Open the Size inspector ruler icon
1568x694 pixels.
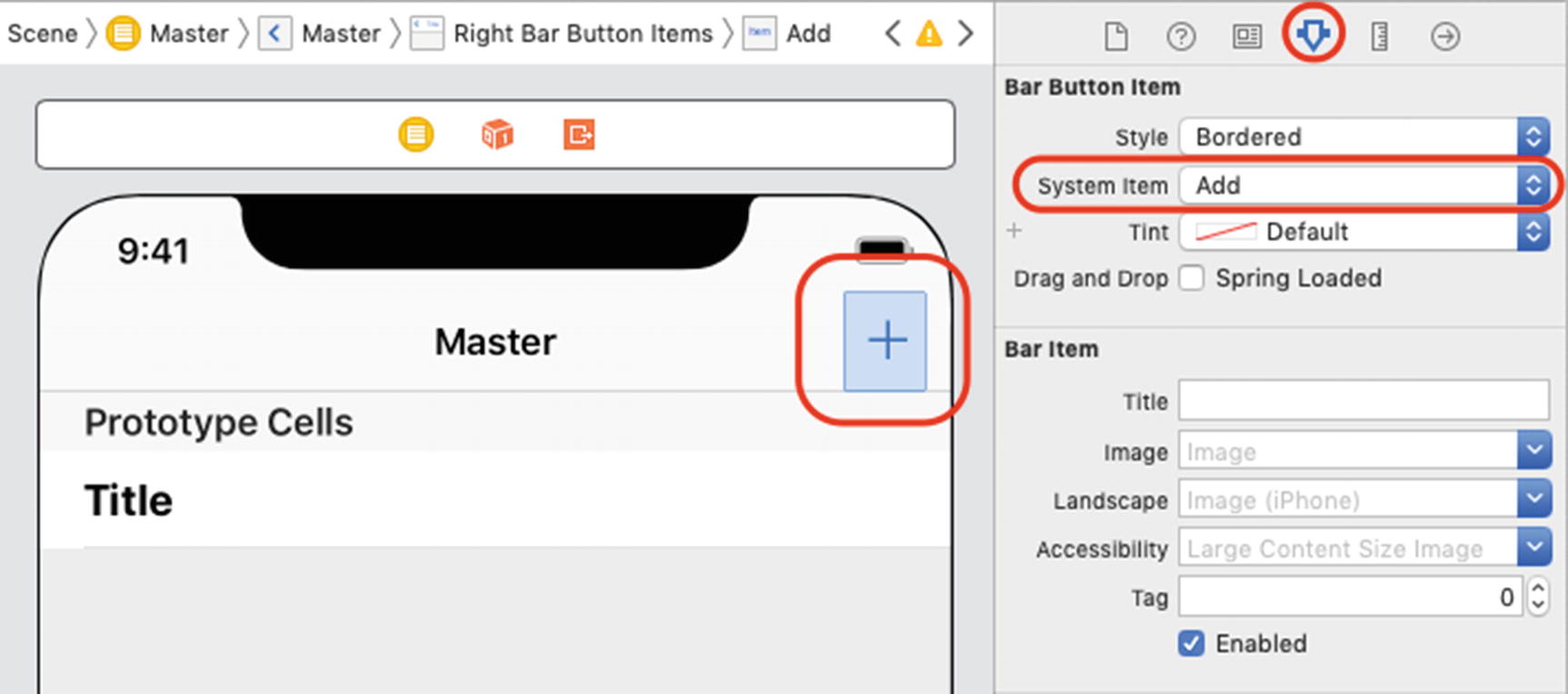pos(1379,36)
